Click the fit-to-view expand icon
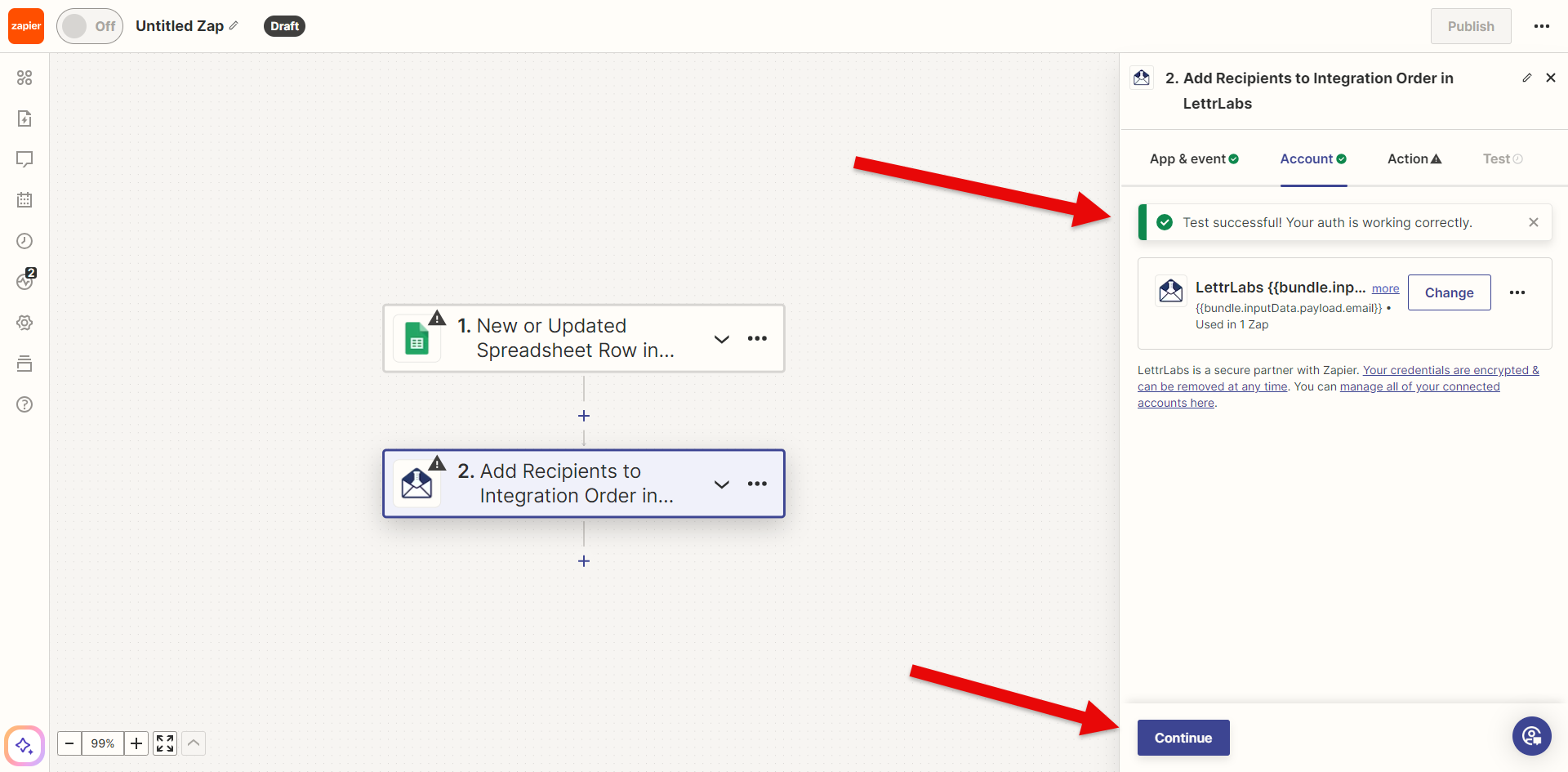This screenshot has width=1568, height=772. (165, 743)
